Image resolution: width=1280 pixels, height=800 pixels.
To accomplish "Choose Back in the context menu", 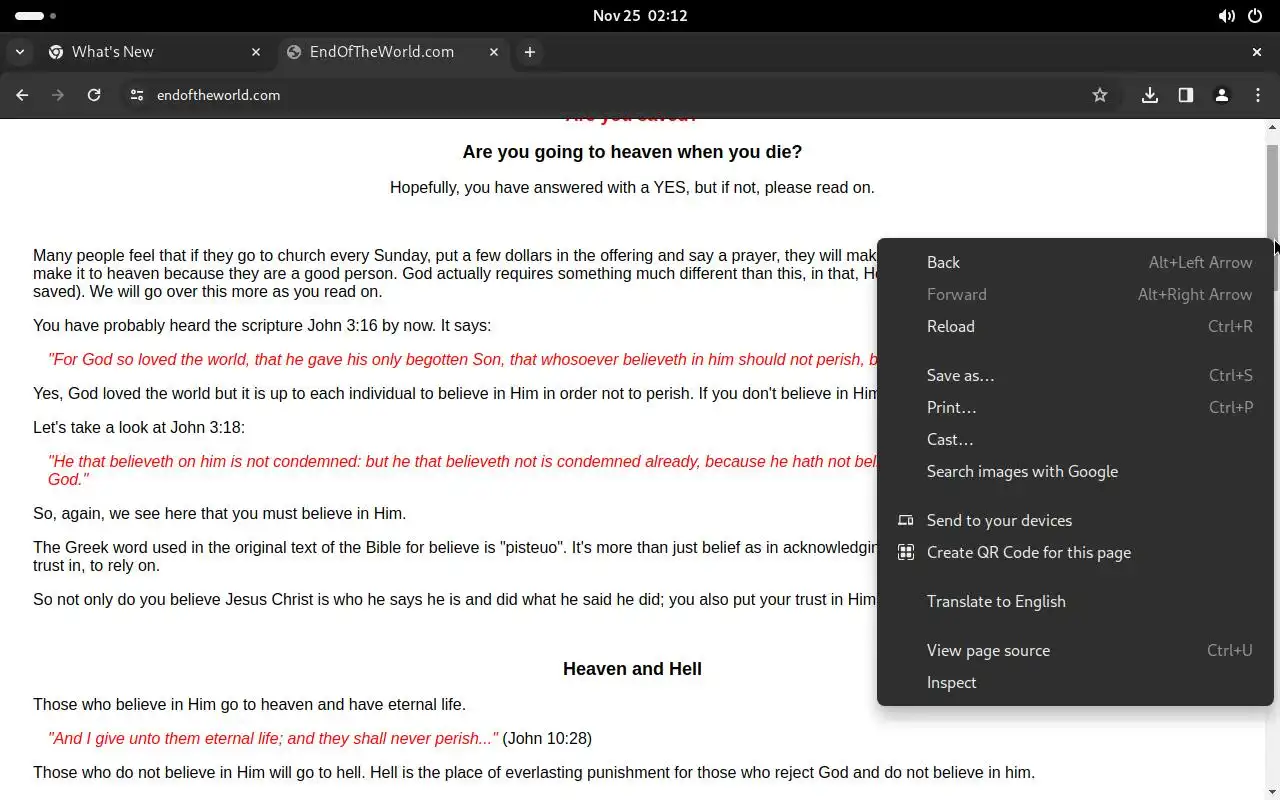I will pyautogui.click(x=1075, y=262).
